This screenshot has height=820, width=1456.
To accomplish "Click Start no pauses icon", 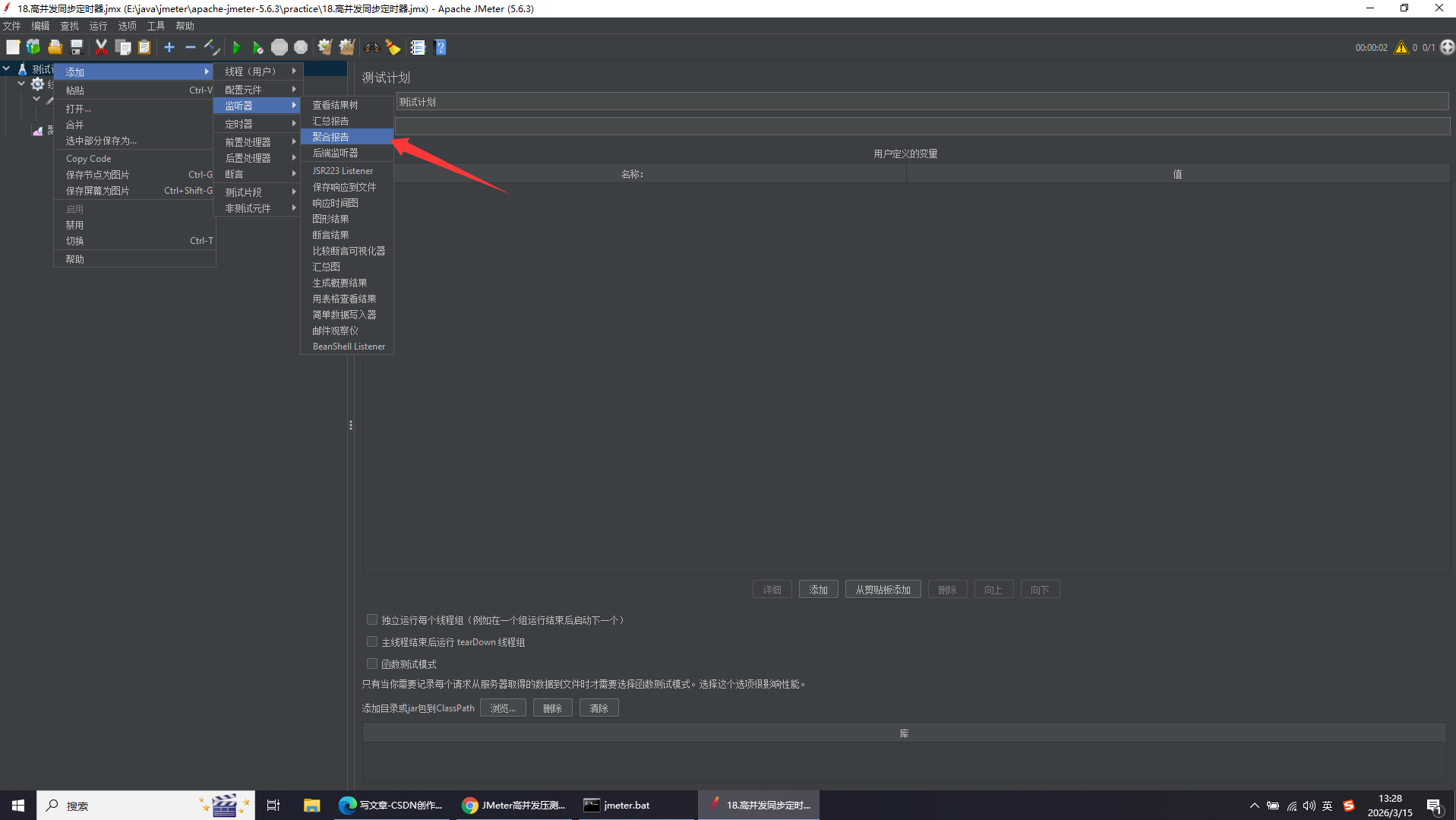I will point(258,47).
